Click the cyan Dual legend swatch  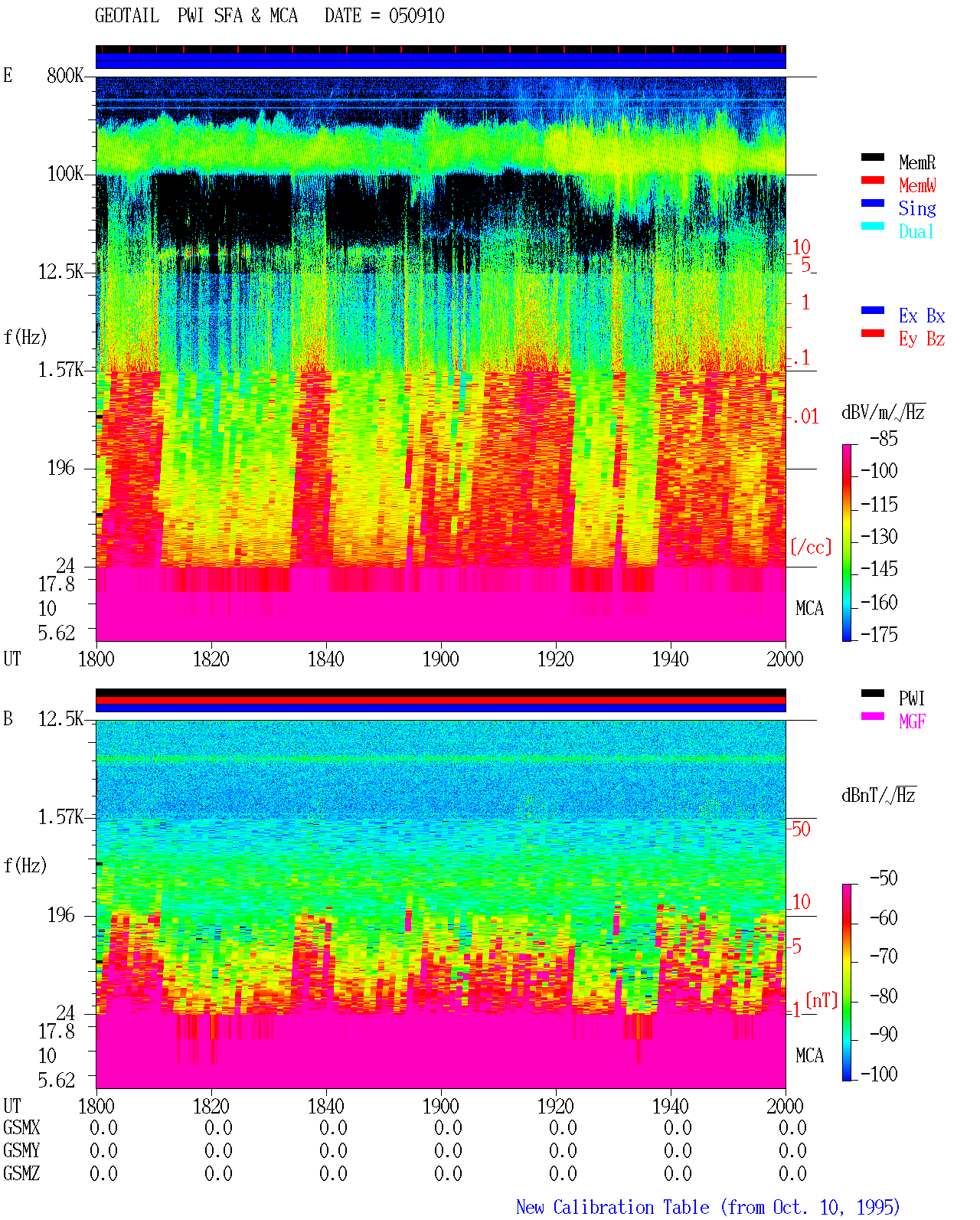(x=873, y=226)
